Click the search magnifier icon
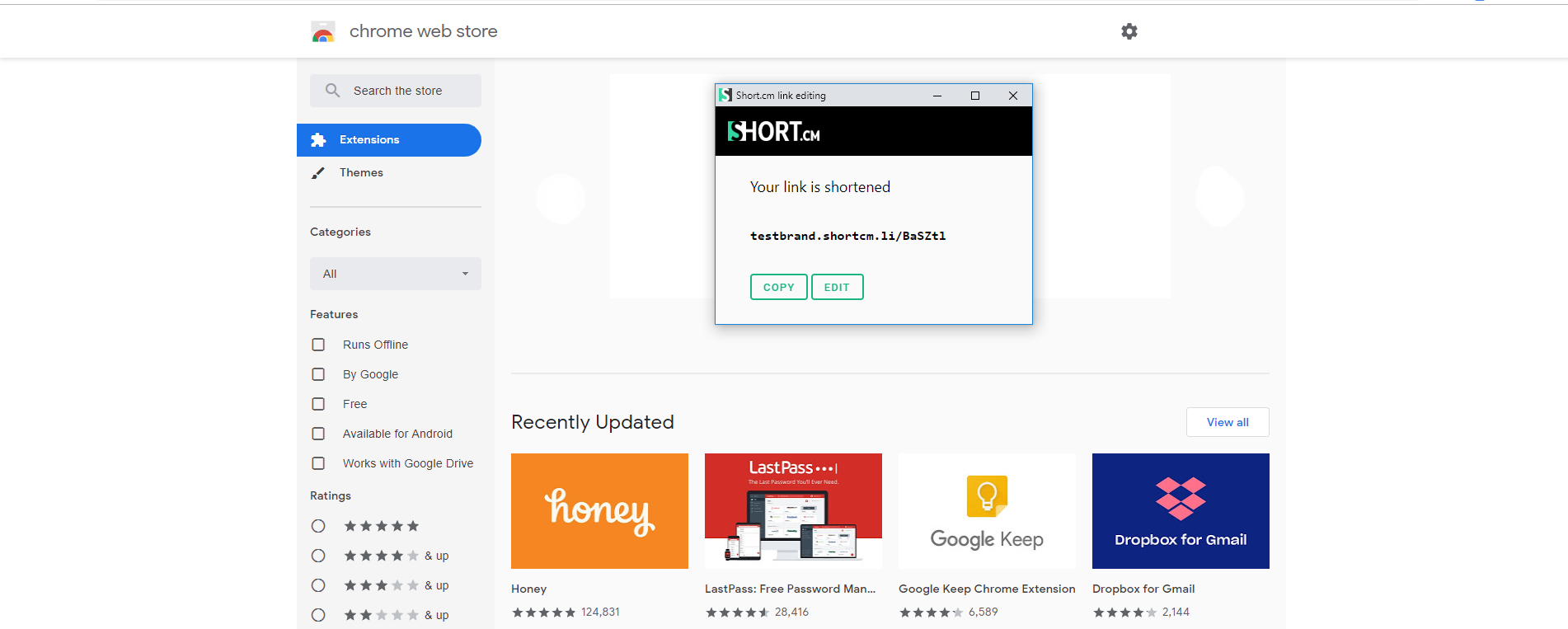Viewport: 1568px width, 629px height. point(332,91)
